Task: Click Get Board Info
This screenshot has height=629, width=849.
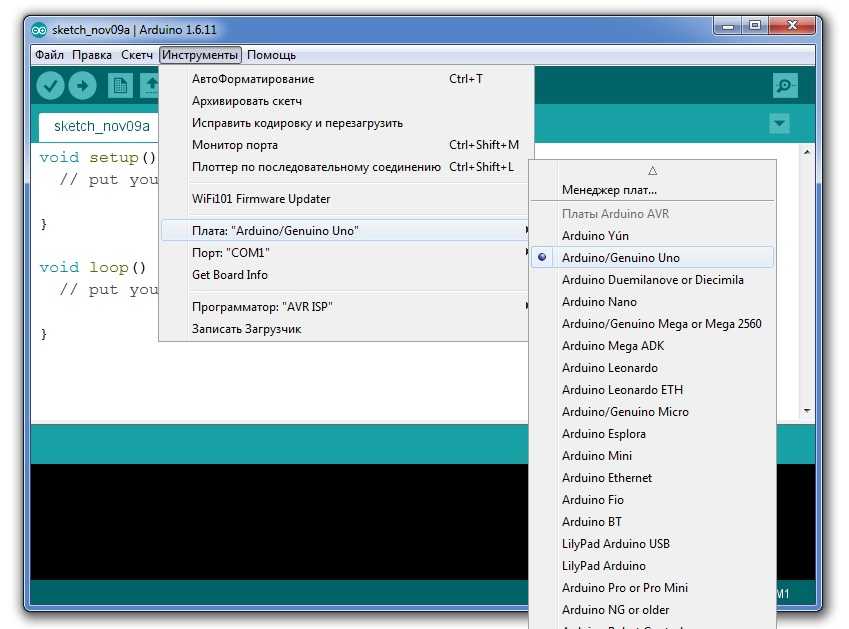Action: (x=230, y=275)
